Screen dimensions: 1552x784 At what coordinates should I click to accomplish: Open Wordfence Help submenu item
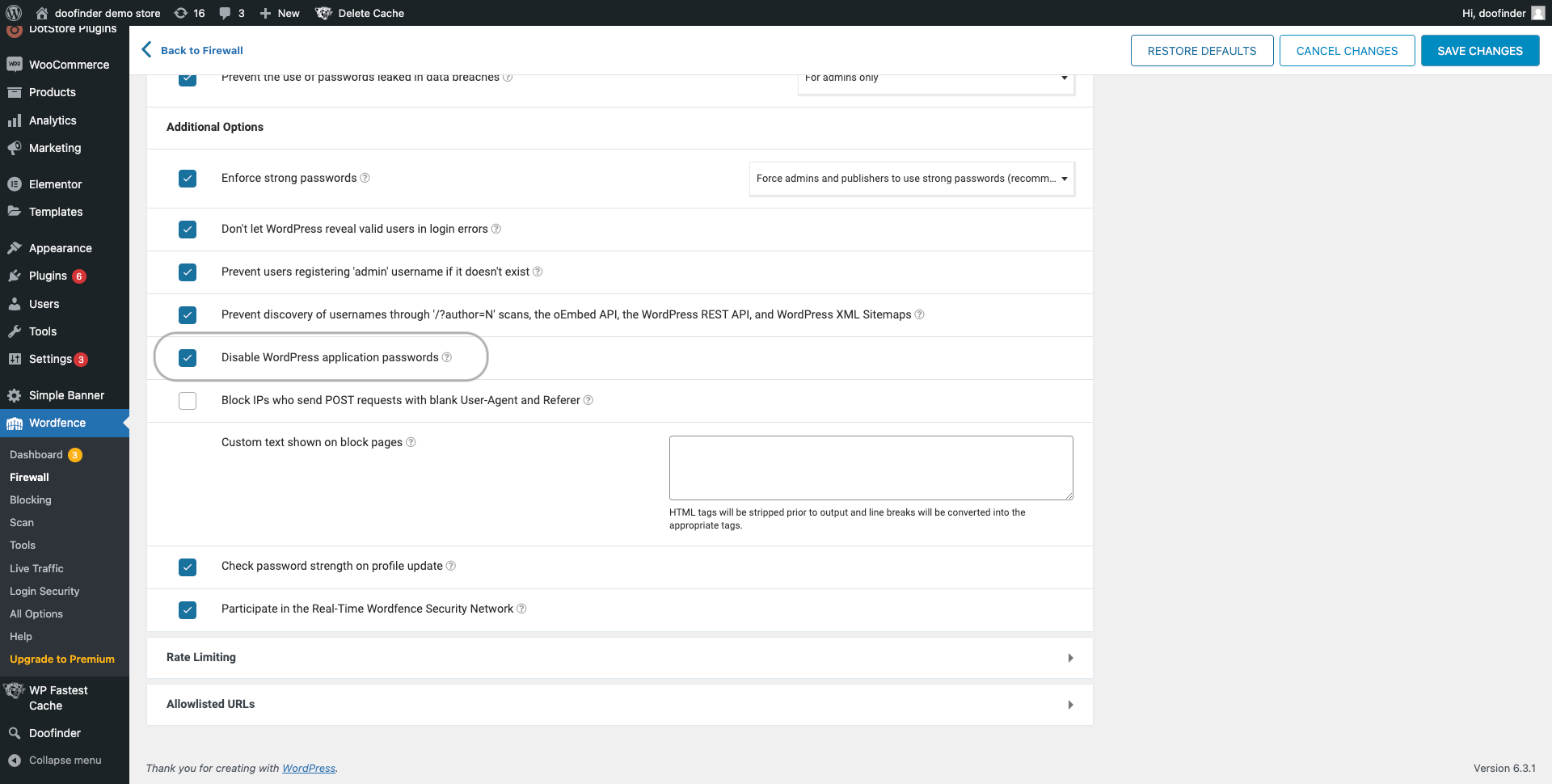tap(21, 637)
